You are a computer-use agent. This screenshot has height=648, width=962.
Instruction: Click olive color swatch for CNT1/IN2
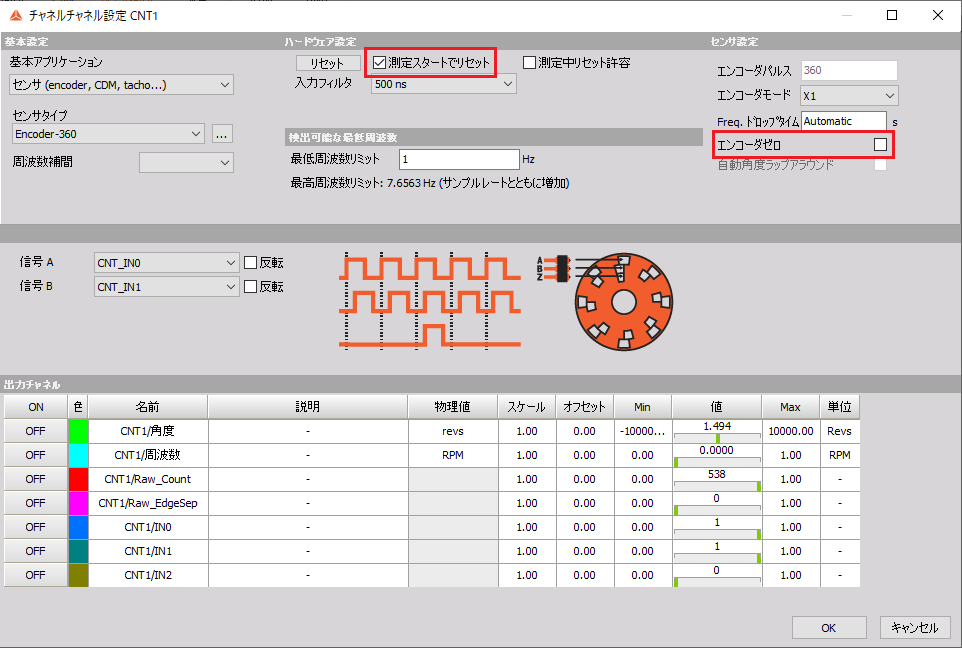79,575
